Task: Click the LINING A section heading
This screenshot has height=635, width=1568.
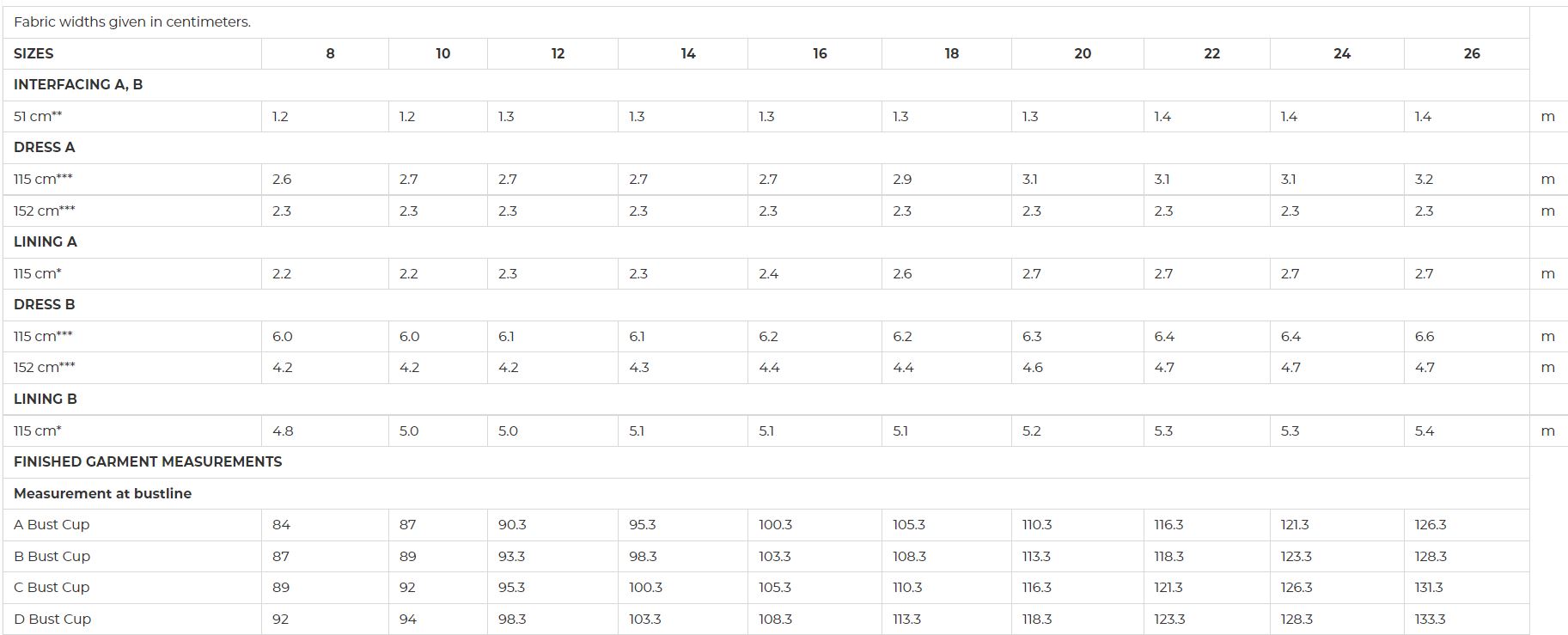Action: coord(46,241)
